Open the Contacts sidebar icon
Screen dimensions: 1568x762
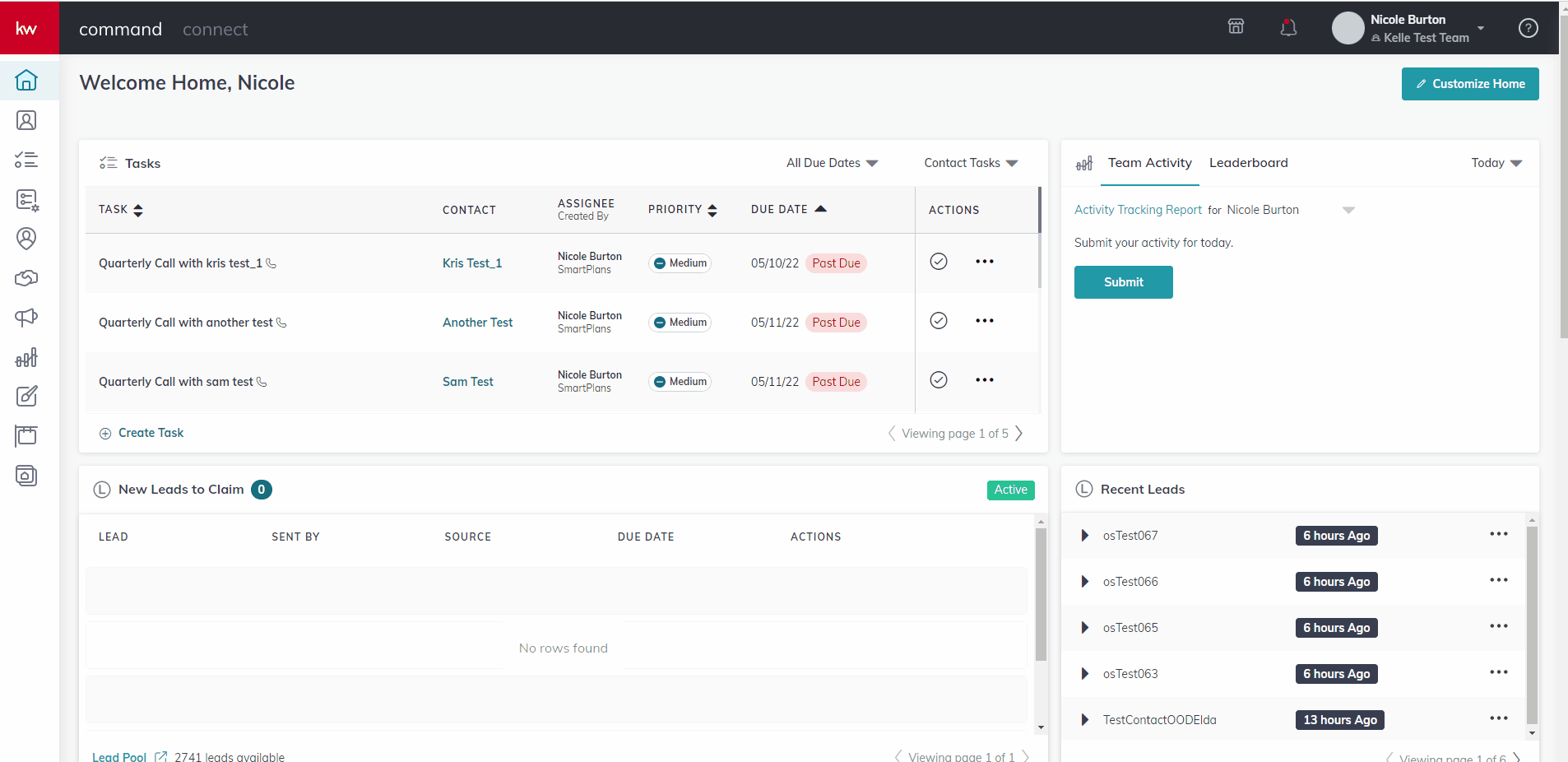coord(26,120)
